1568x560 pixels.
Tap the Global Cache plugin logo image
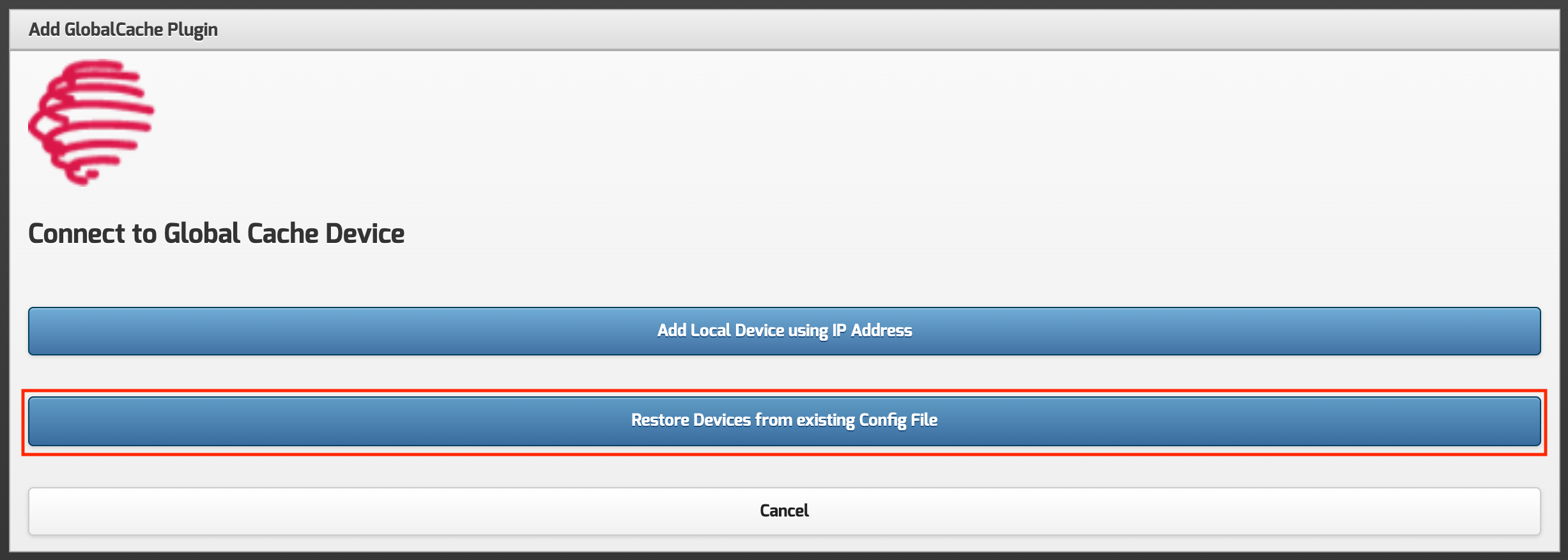(91, 122)
